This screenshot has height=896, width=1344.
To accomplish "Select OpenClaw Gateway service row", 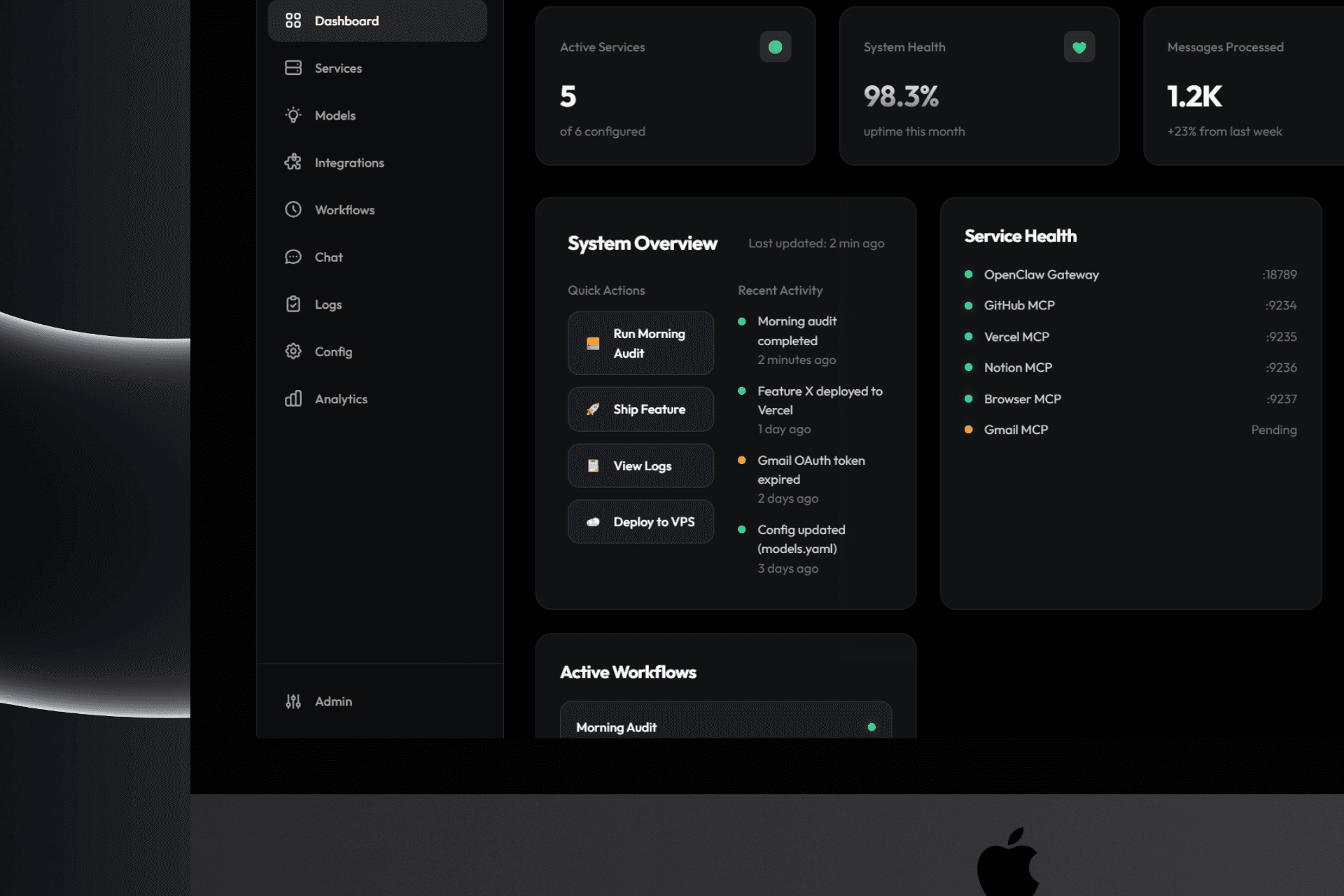I will pyautogui.click(x=1130, y=274).
